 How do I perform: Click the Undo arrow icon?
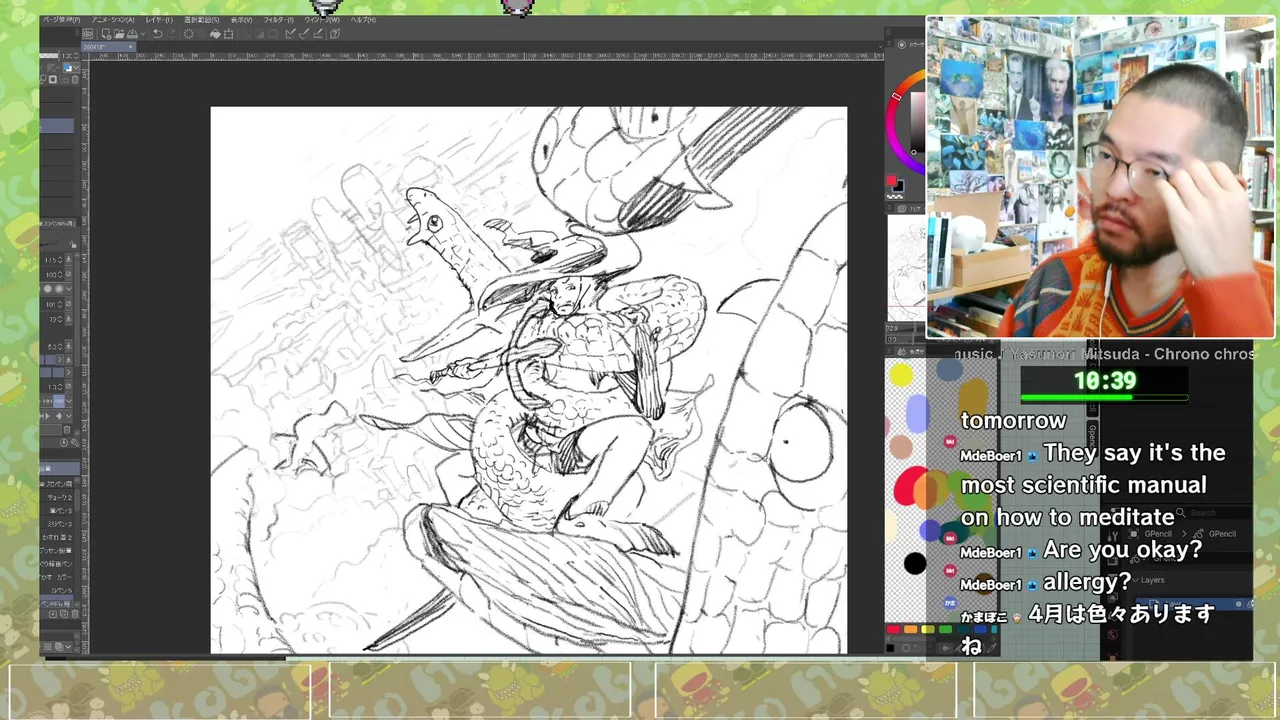(x=158, y=34)
